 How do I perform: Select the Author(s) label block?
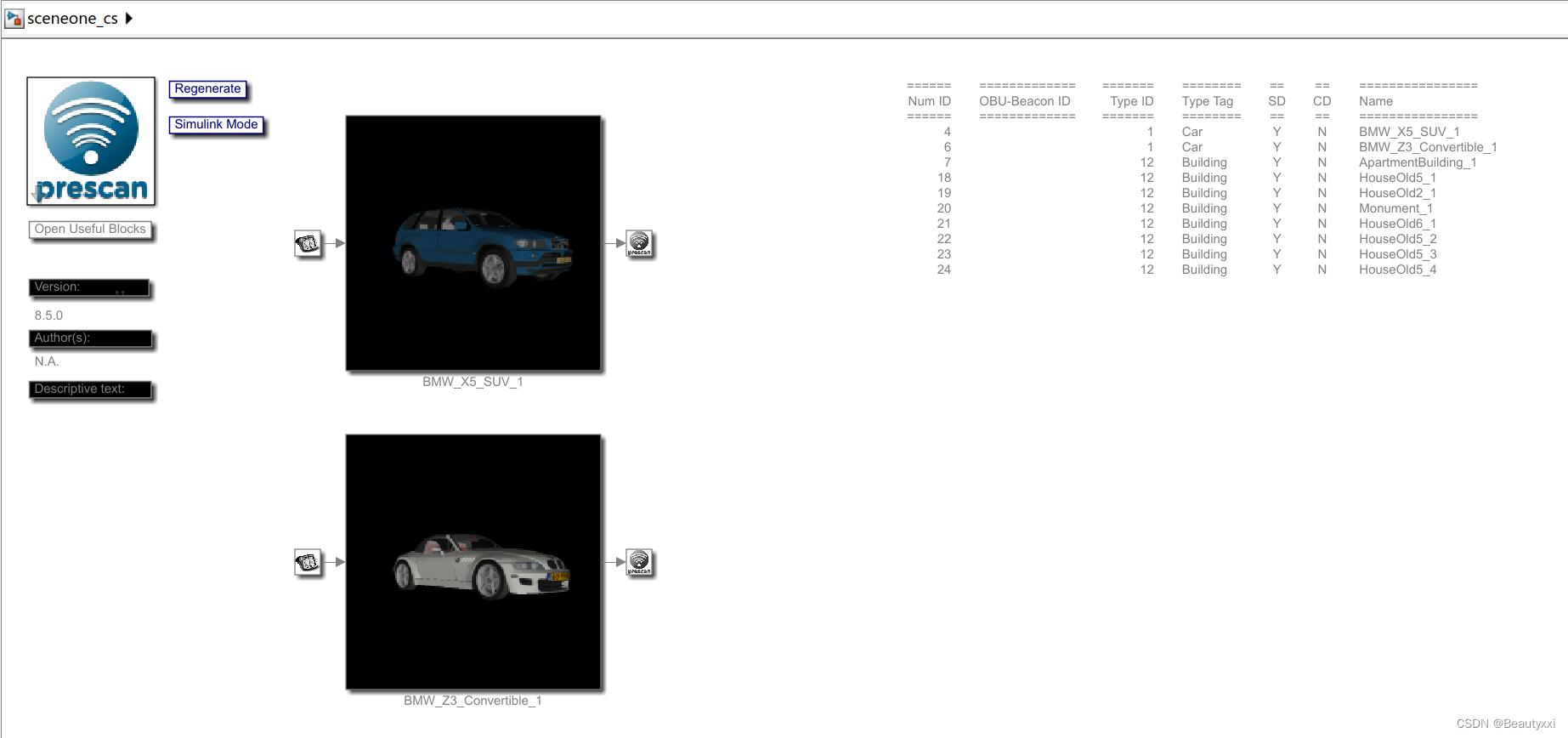coord(90,338)
